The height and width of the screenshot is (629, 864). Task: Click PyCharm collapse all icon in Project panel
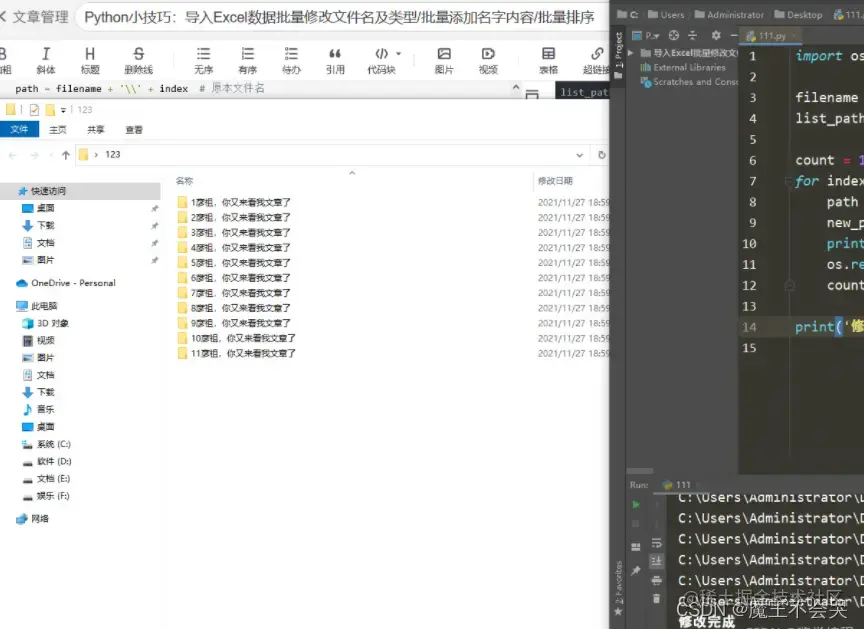tap(693, 36)
